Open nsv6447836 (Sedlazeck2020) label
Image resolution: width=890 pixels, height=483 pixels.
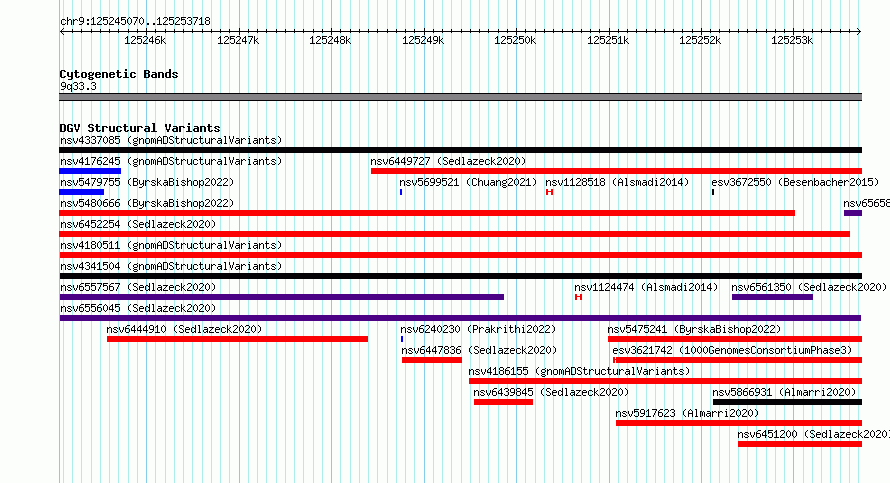(x=479, y=350)
